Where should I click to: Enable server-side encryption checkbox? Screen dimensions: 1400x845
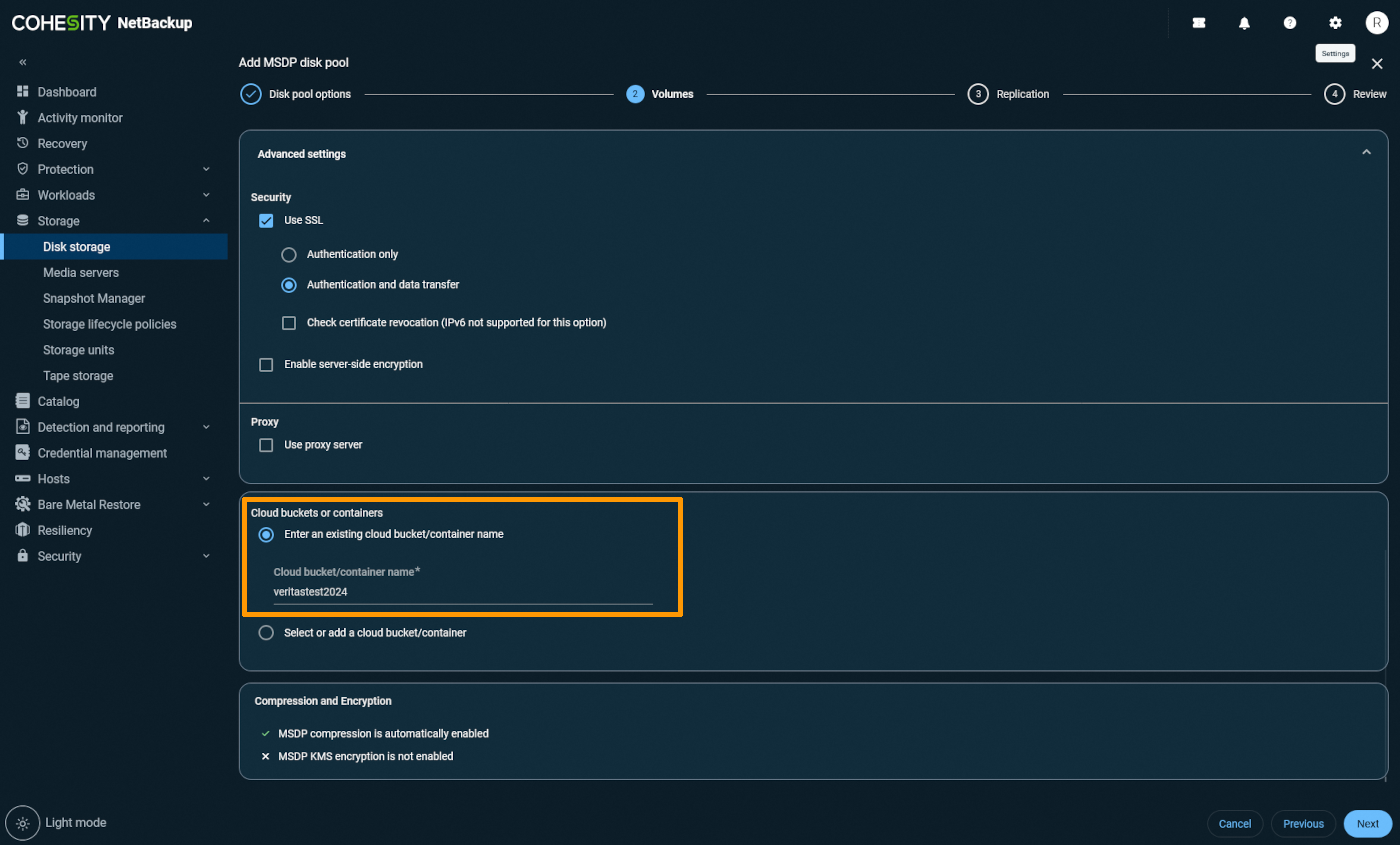[266, 365]
